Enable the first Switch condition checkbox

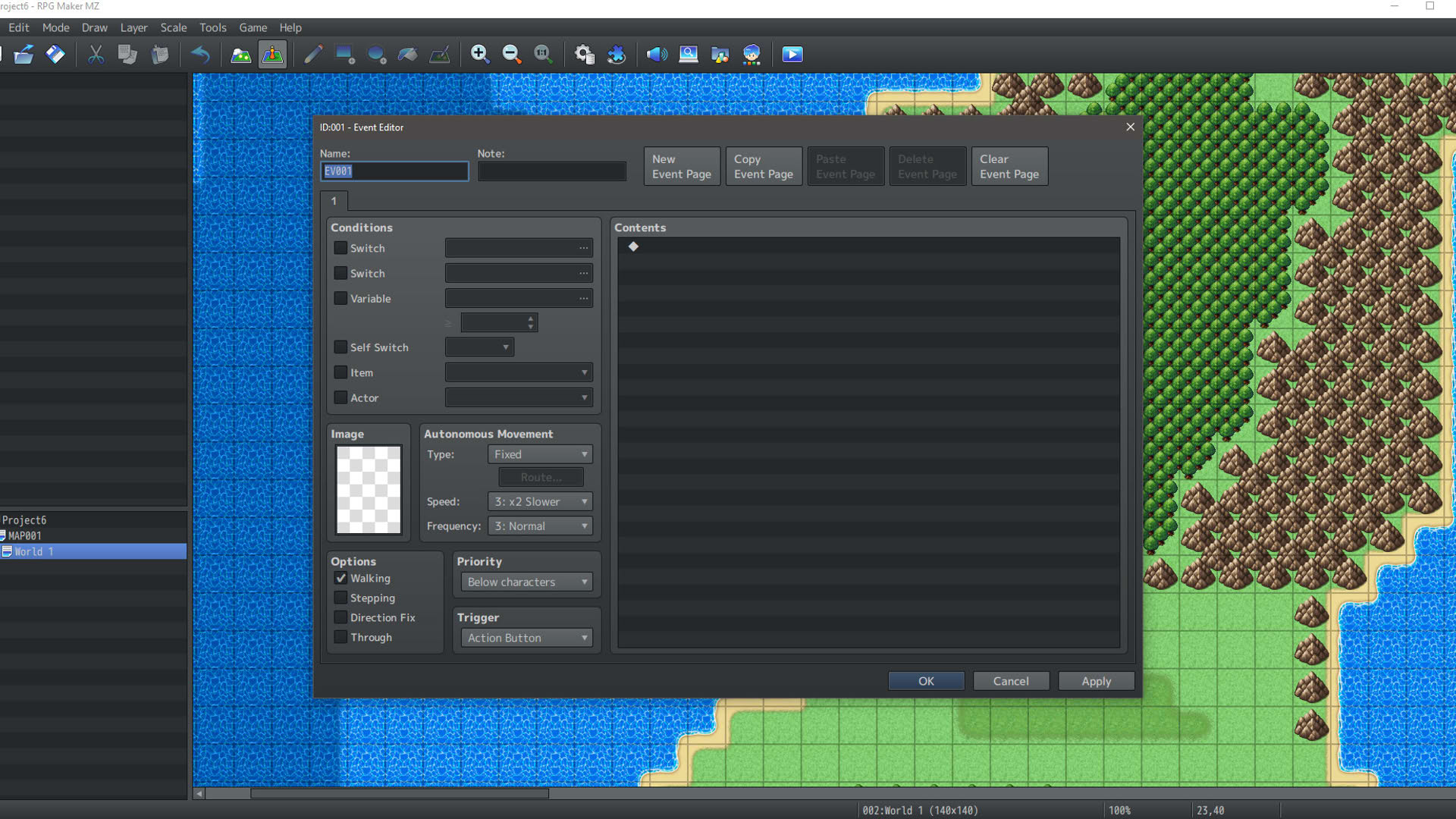coord(340,248)
